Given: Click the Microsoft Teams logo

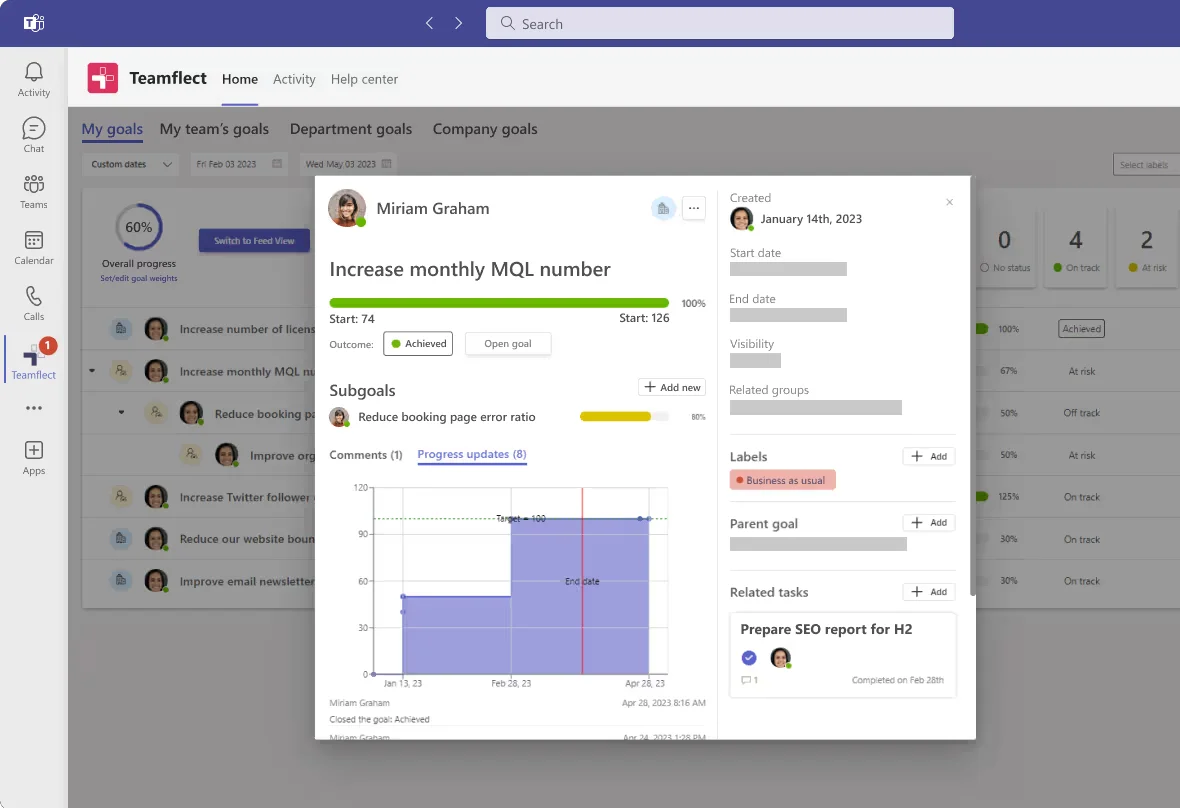Looking at the screenshot, I should (x=34, y=23).
